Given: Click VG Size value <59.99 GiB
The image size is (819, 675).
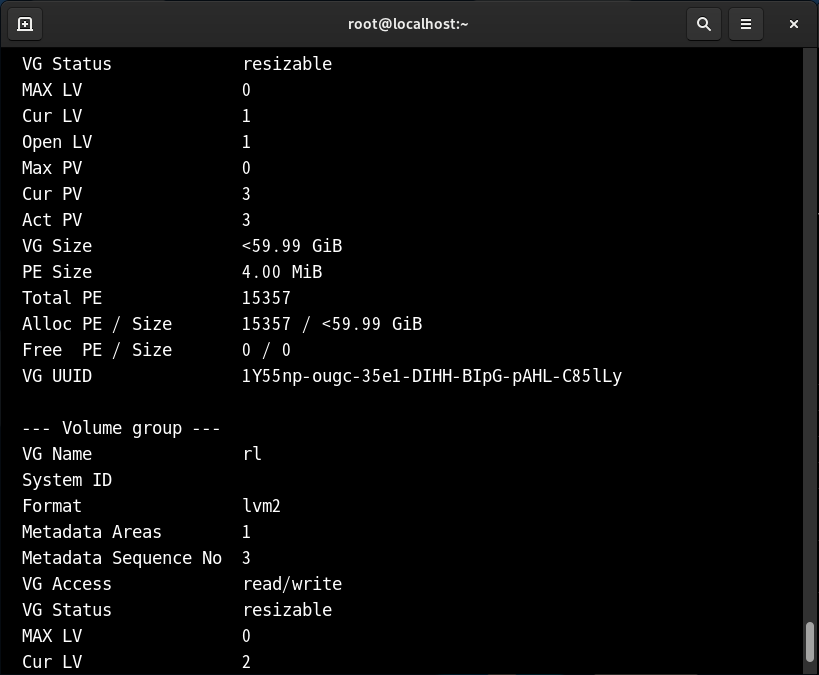Looking at the screenshot, I should (x=292, y=246).
